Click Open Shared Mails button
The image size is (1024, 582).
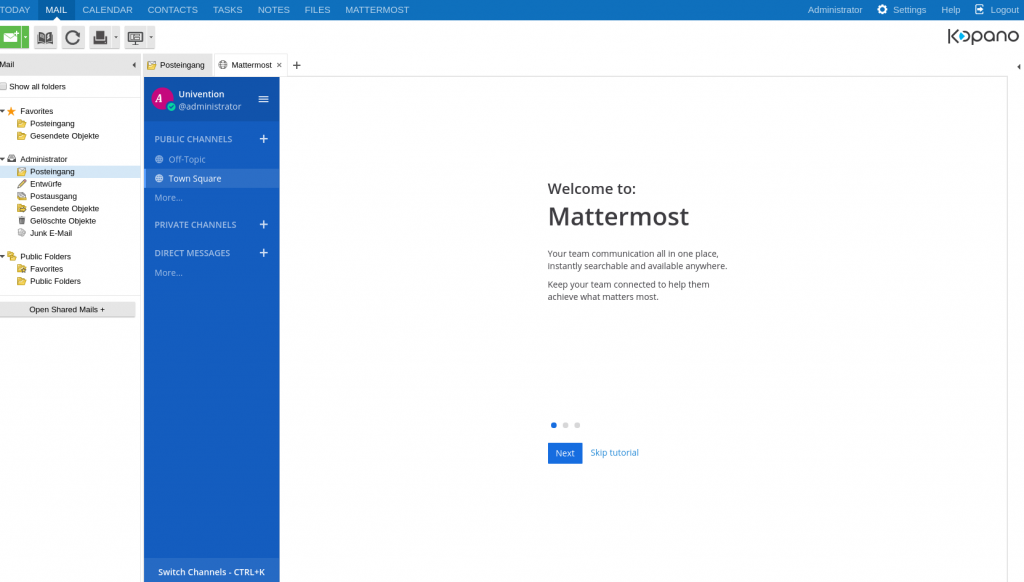[67, 310]
